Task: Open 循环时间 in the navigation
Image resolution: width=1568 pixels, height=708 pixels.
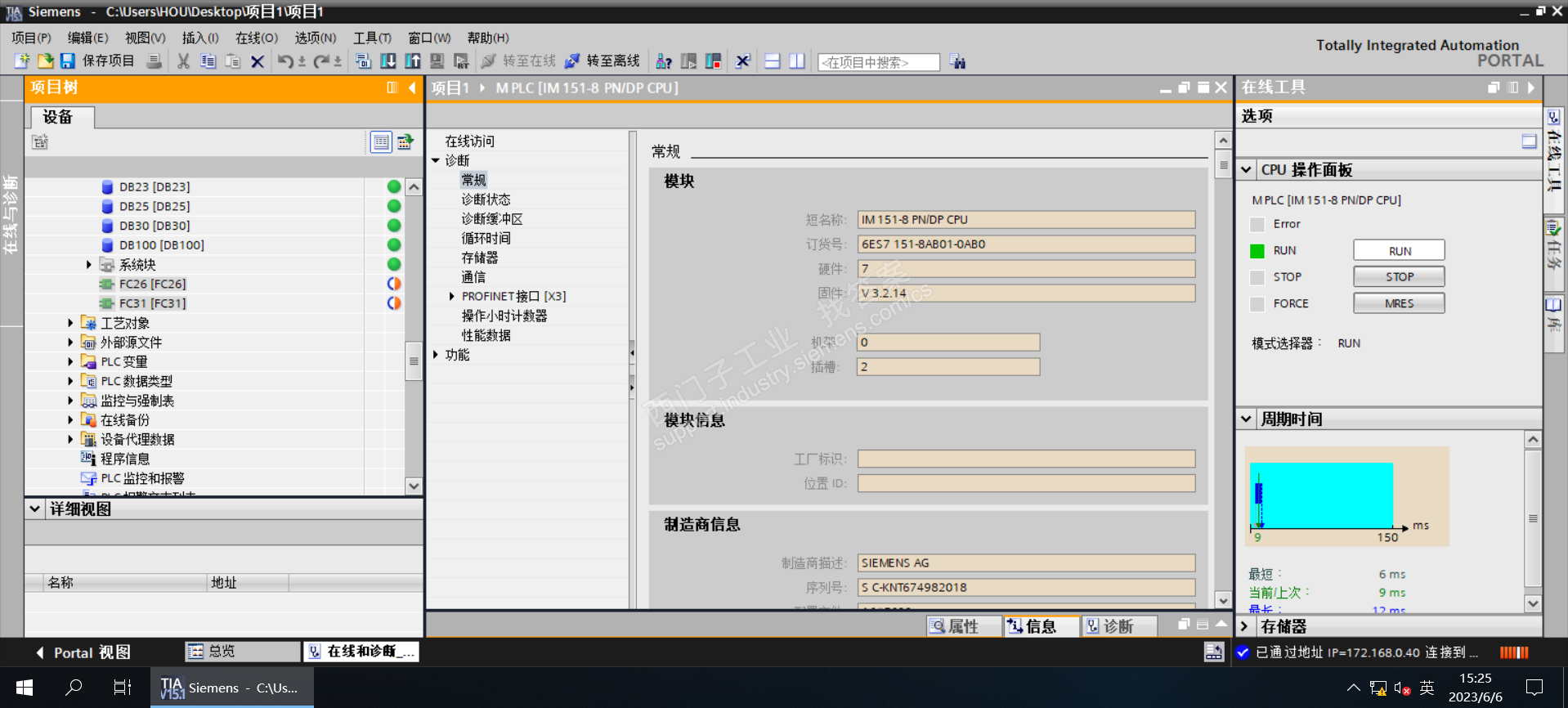Action: point(486,238)
